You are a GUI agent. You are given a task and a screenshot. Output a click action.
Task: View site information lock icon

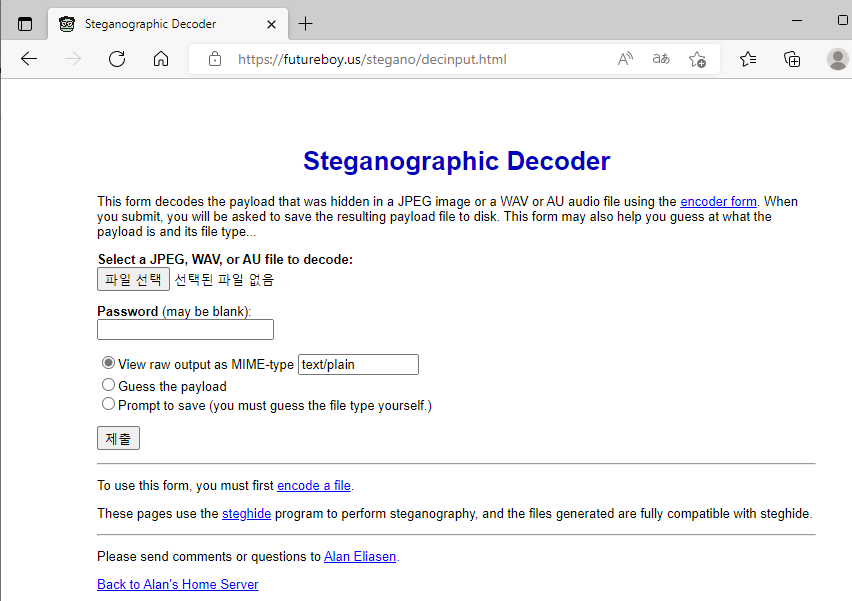pyautogui.click(x=215, y=59)
